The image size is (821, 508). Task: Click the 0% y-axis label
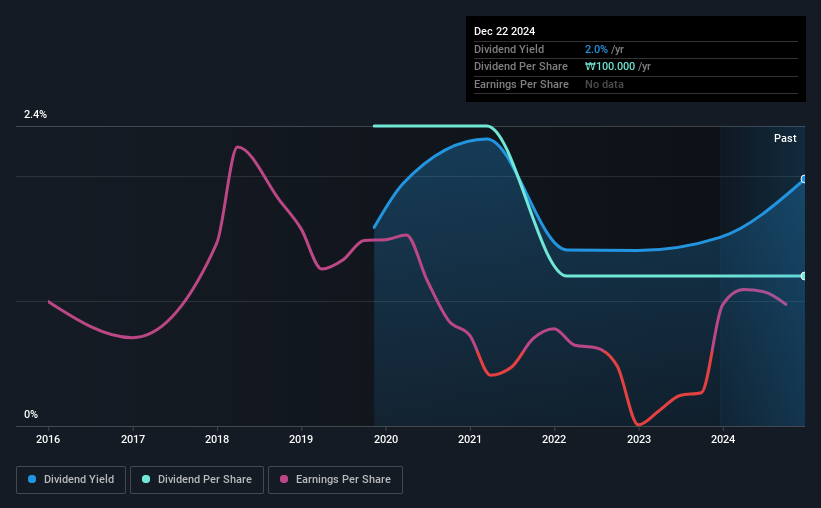(x=31, y=414)
